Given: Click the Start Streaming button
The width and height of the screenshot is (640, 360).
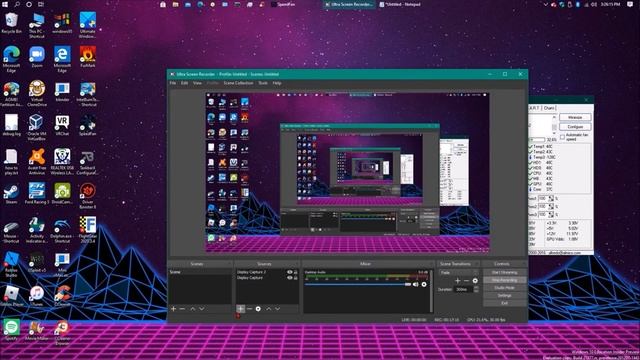Looking at the screenshot, I should point(504,272).
